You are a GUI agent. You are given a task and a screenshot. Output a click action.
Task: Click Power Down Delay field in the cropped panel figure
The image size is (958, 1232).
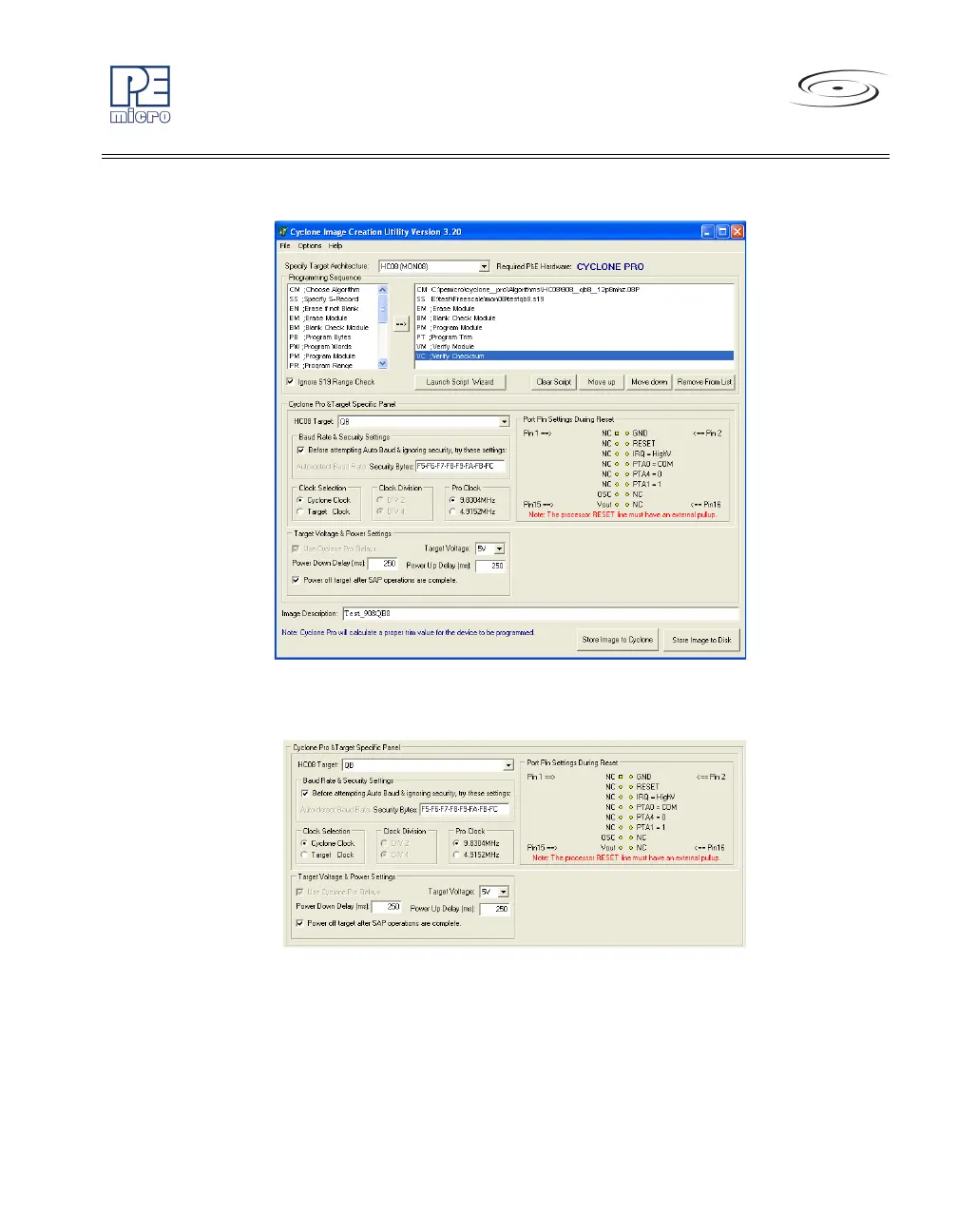pos(387,907)
